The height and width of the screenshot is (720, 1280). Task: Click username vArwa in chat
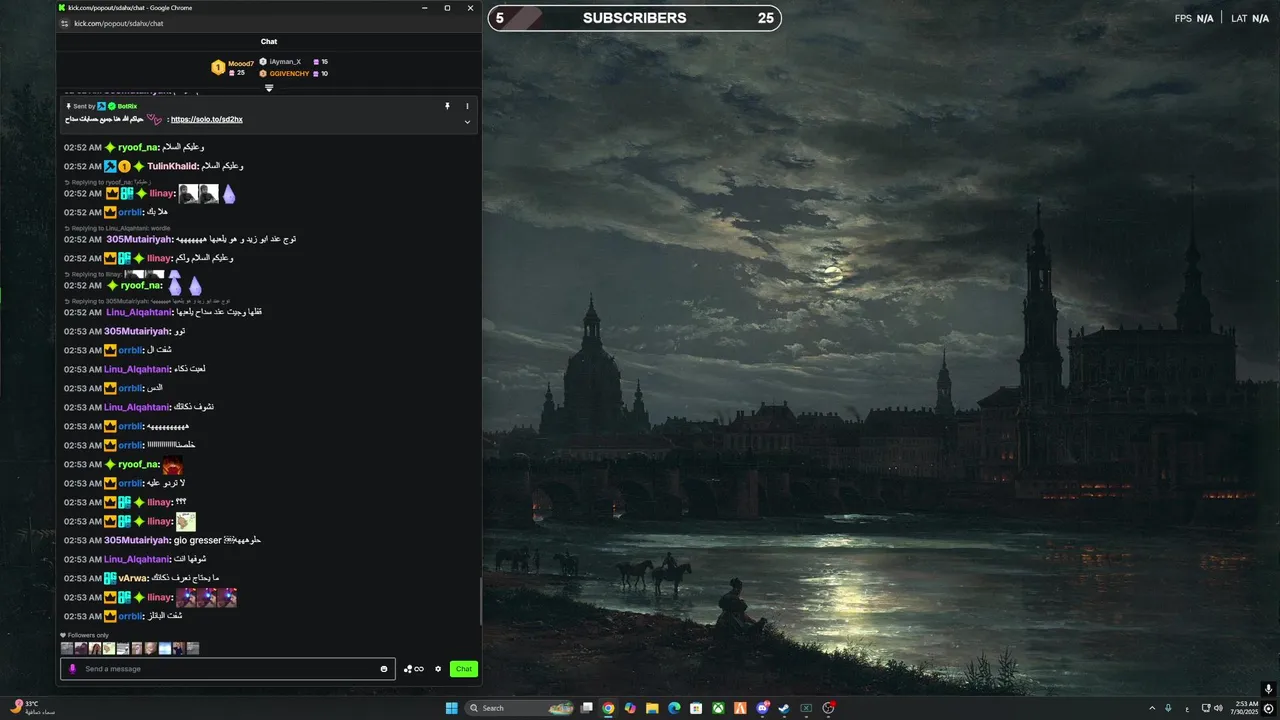pos(134,578)
